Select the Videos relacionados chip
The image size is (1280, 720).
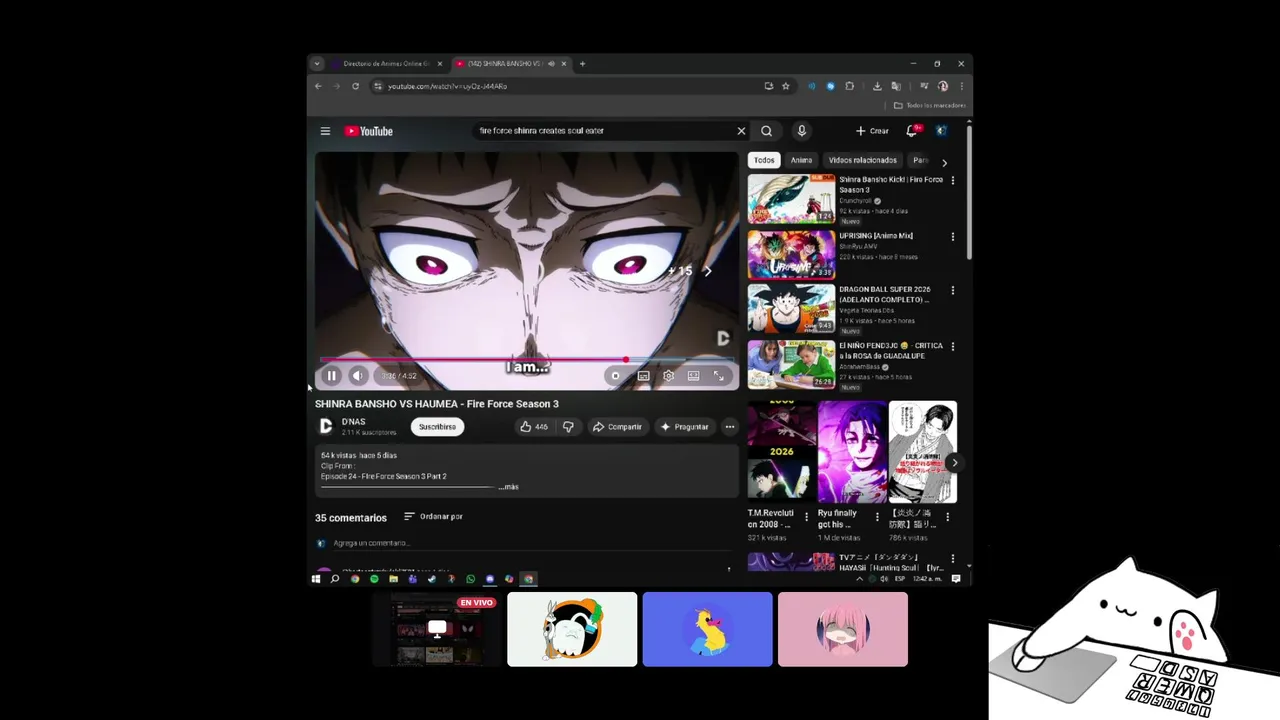(x=862, y=160)
